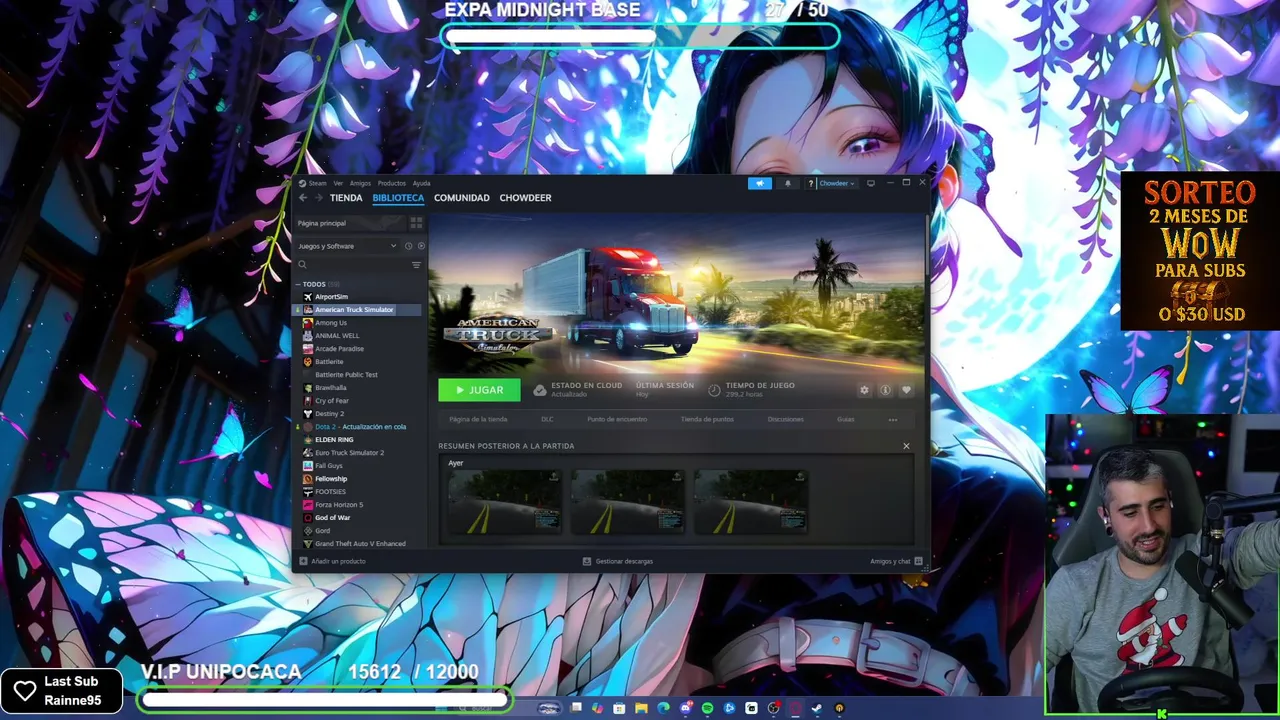The height and width of the screenshot is (720, 1280).
Task: Go to the TIENDA tab
Action: (x=346, y=198)
